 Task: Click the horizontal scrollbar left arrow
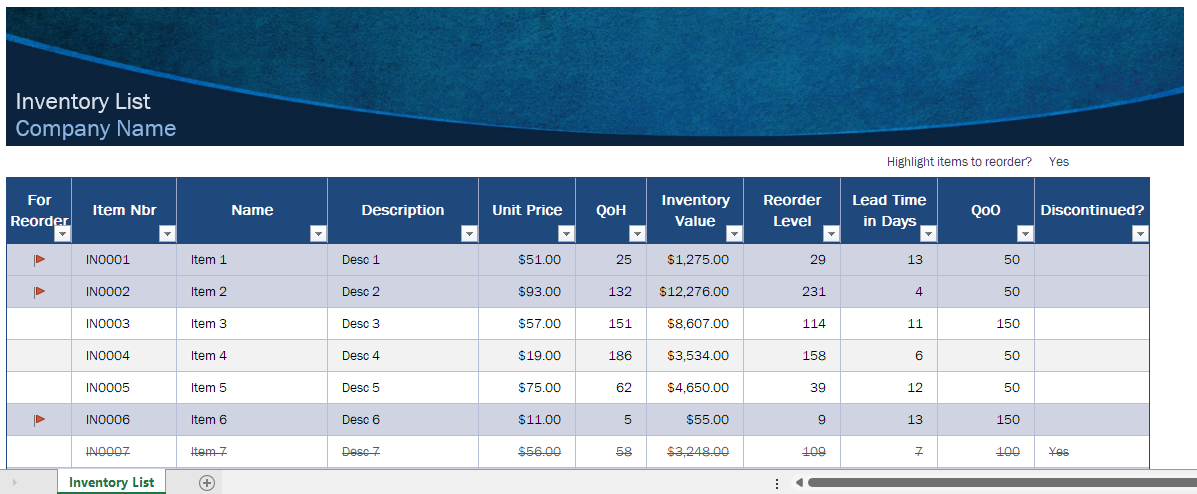pyautogui.click(x=799, y=483)
